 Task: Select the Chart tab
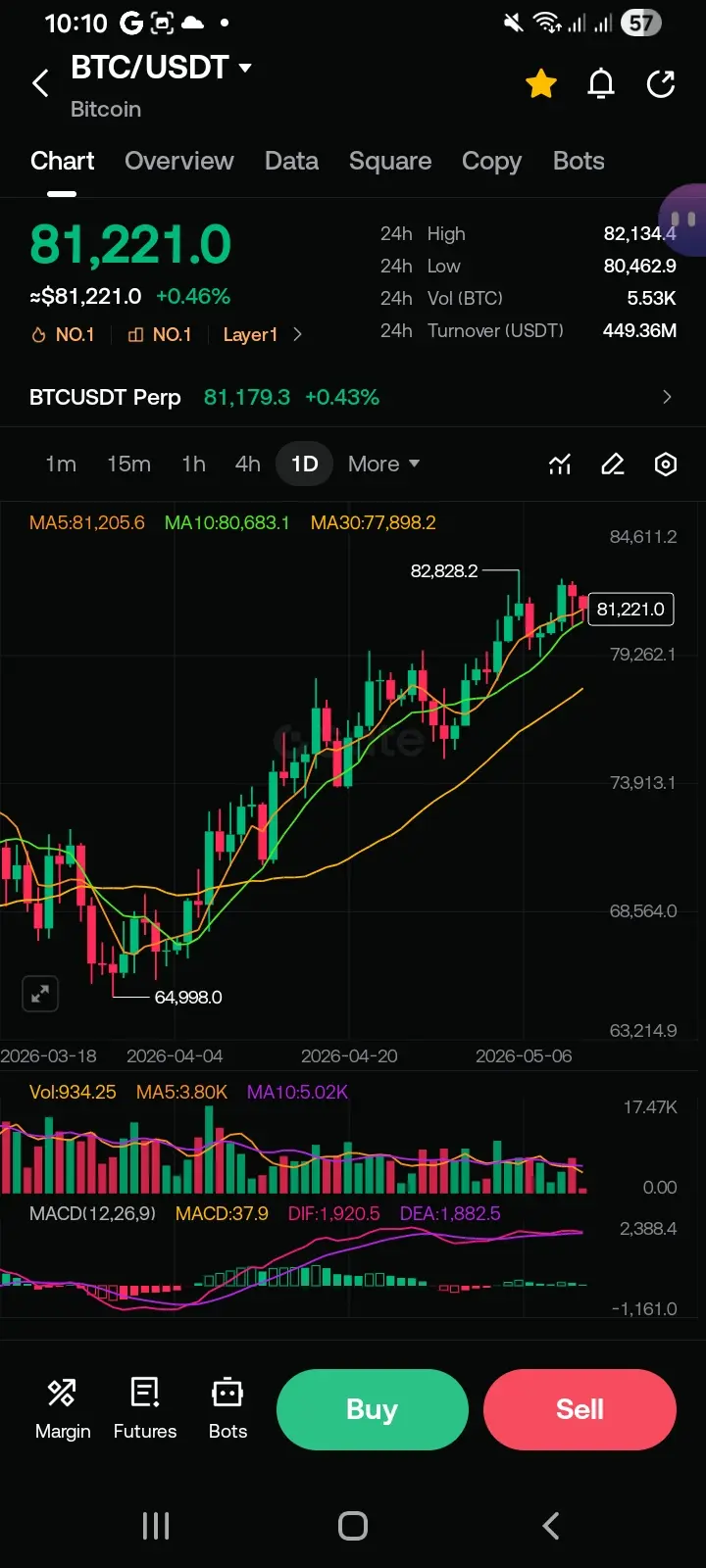pos(63,161)
